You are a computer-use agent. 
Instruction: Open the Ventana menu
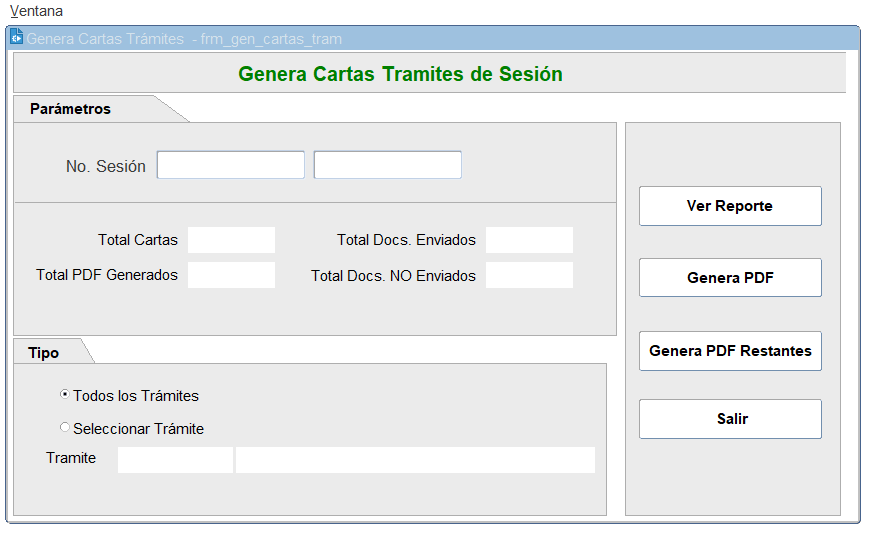36,11
